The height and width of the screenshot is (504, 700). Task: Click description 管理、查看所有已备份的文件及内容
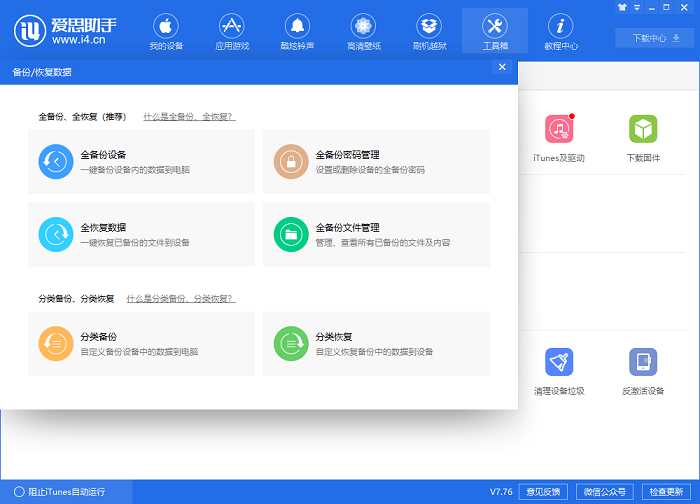click(383, 243)
